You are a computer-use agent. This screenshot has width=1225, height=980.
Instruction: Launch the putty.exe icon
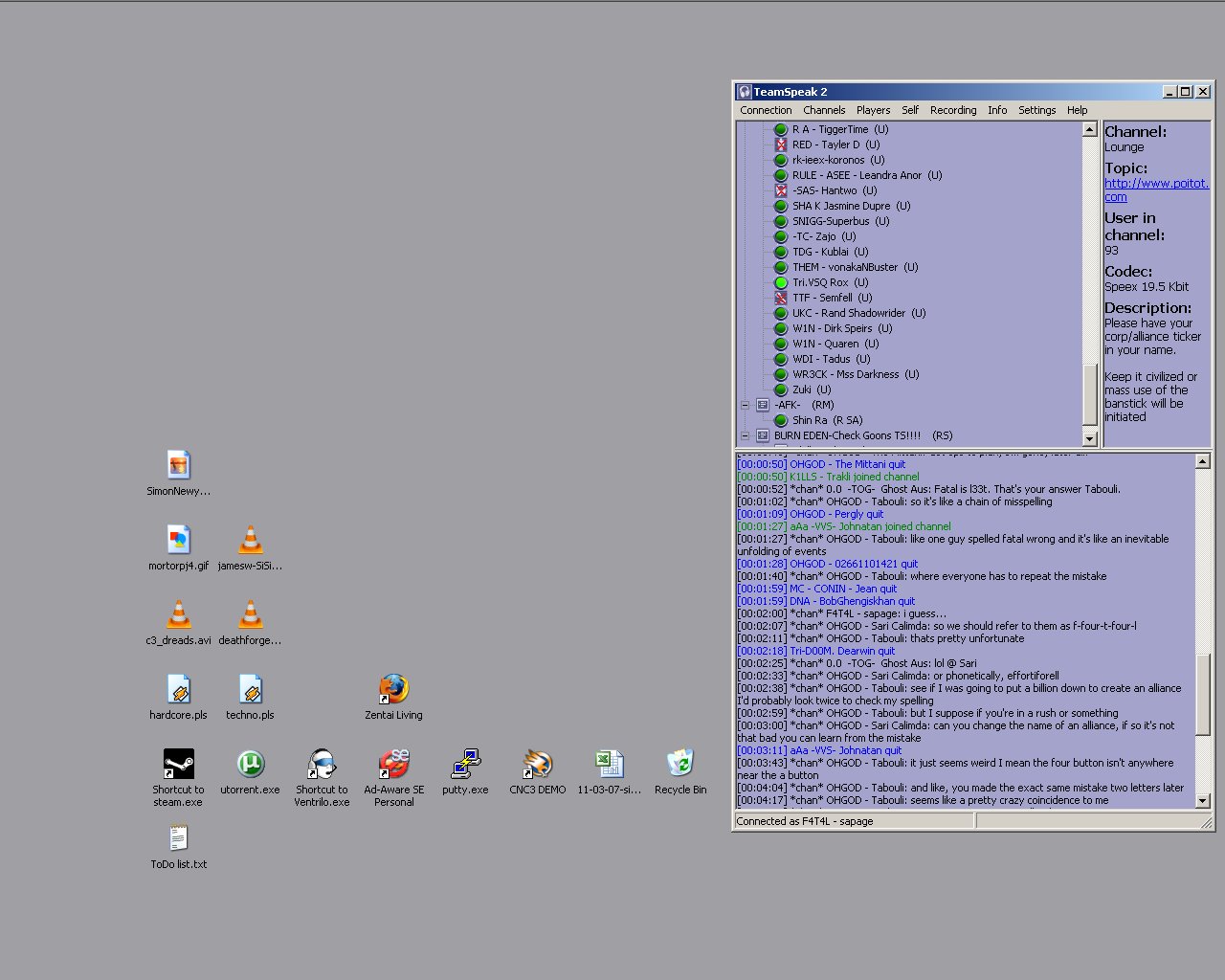point(465,764)
